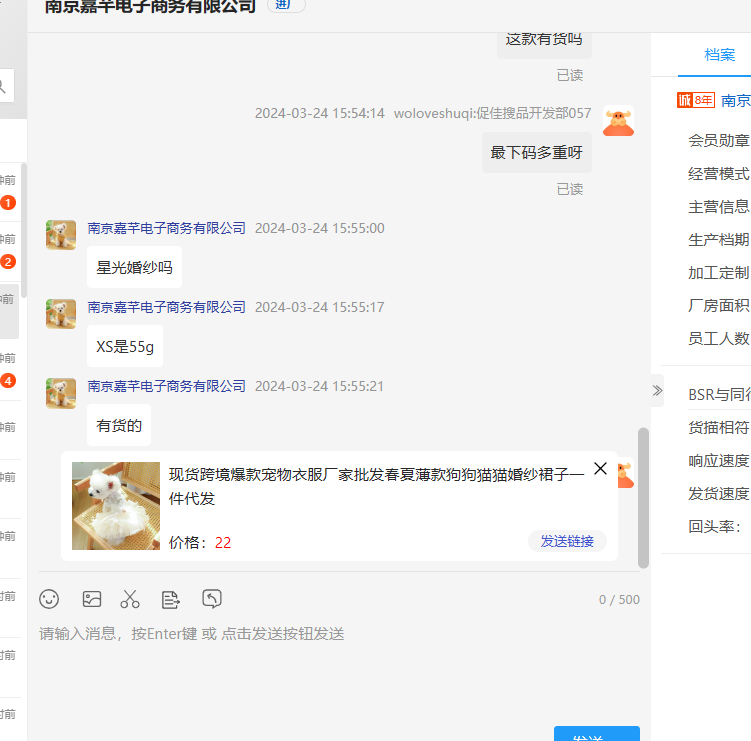This screenshot has height=741, width=751.
Task: Click my orange avatar beside 最下码多重呀 message
Action: (618, 121)
